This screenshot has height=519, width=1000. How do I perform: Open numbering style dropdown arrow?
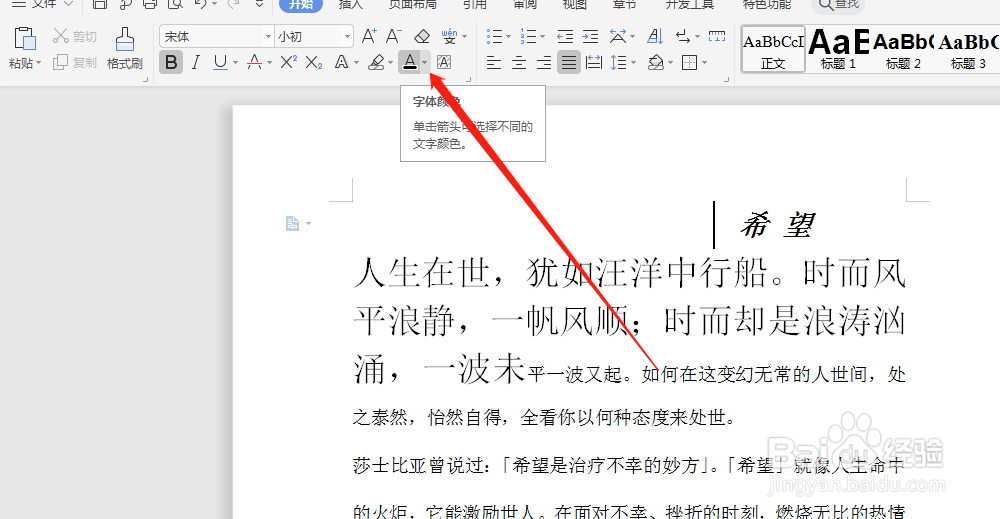[x=542, y=36]
